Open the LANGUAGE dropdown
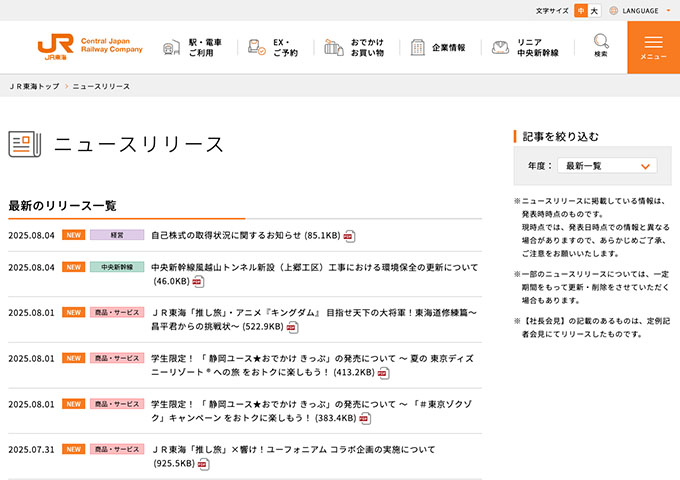Viewport: 680px width, 480px height. pyautogui.click(x=640, y=11)
